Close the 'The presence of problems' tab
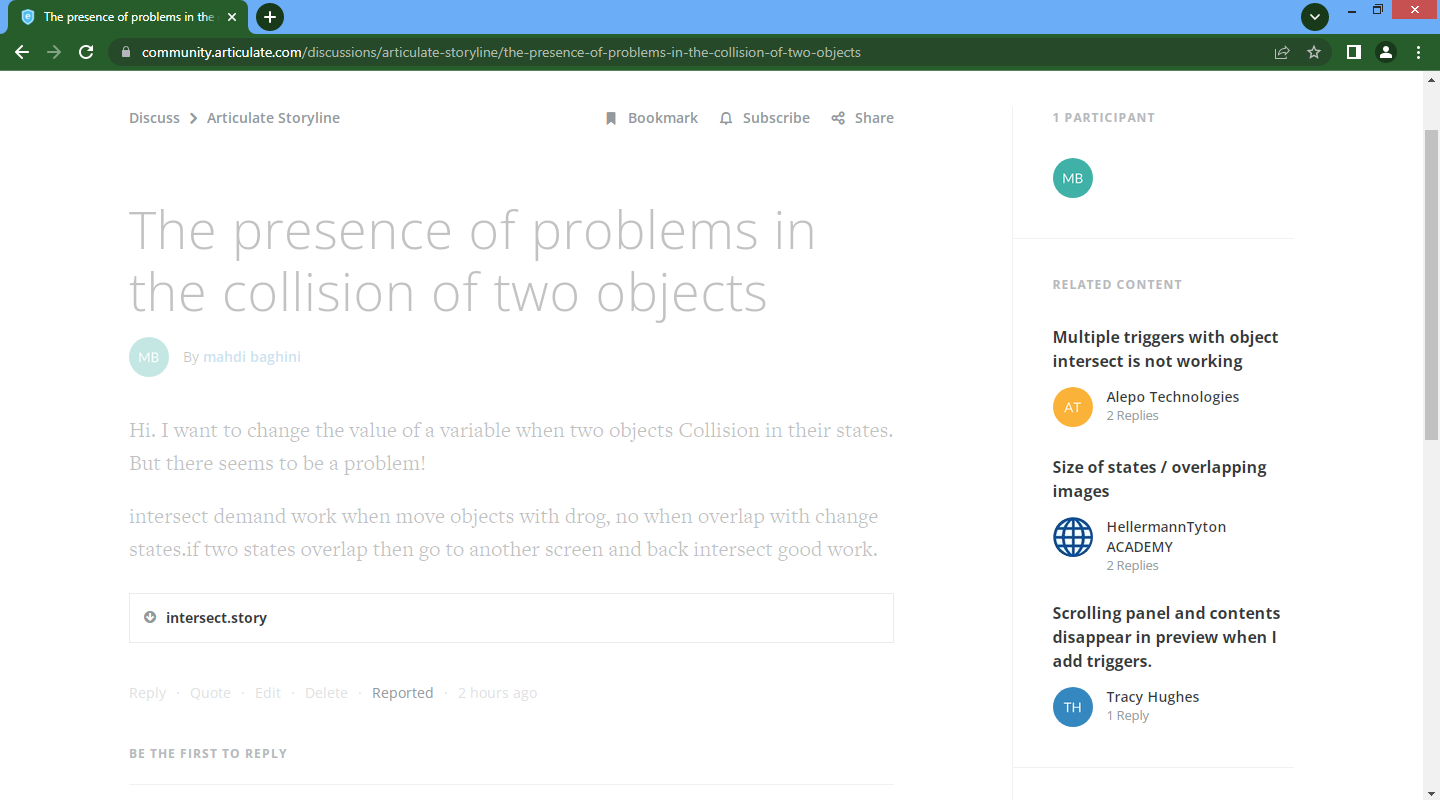This screenshot has width=1440, height=800. (x=232, y=17)
